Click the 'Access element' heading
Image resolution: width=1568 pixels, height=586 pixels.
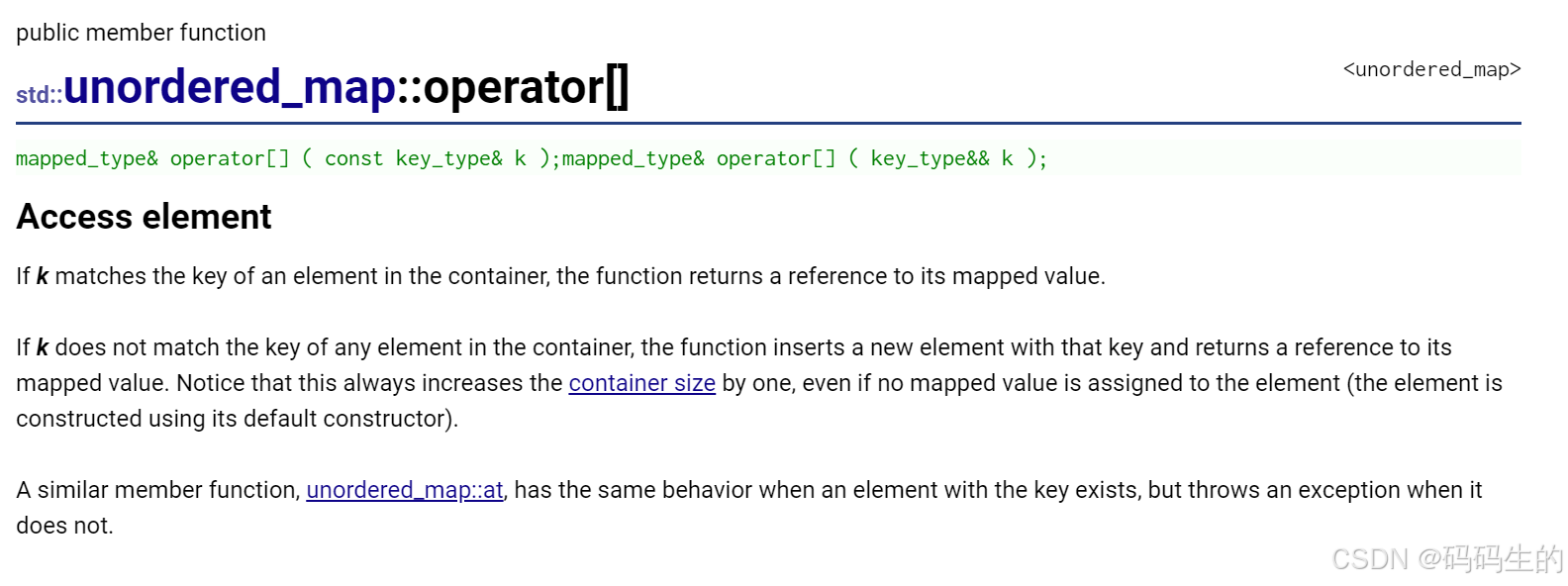[x=144, y=217]
